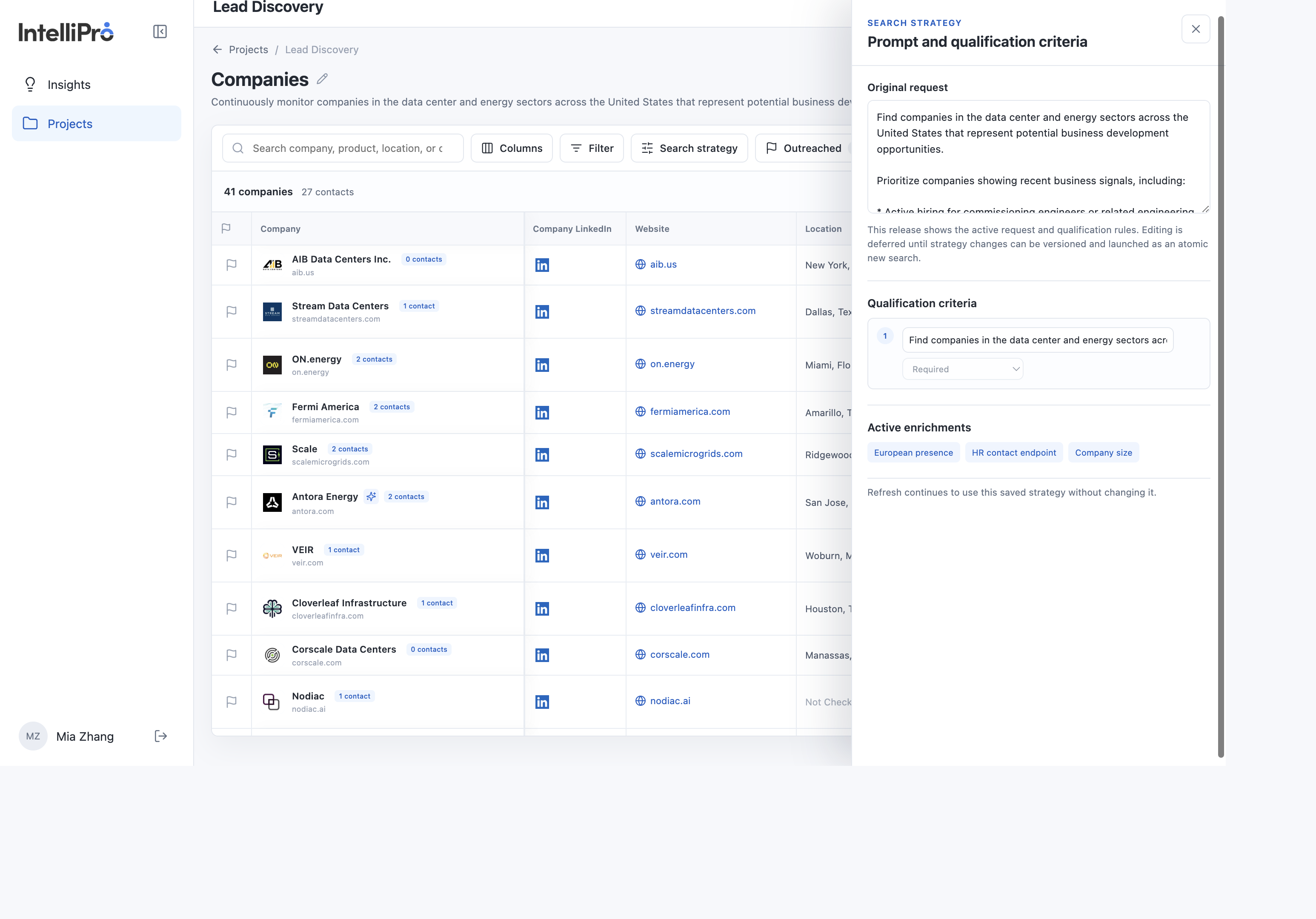Open LinkedIn icon for AIB Data Centers

click(542, 265)
